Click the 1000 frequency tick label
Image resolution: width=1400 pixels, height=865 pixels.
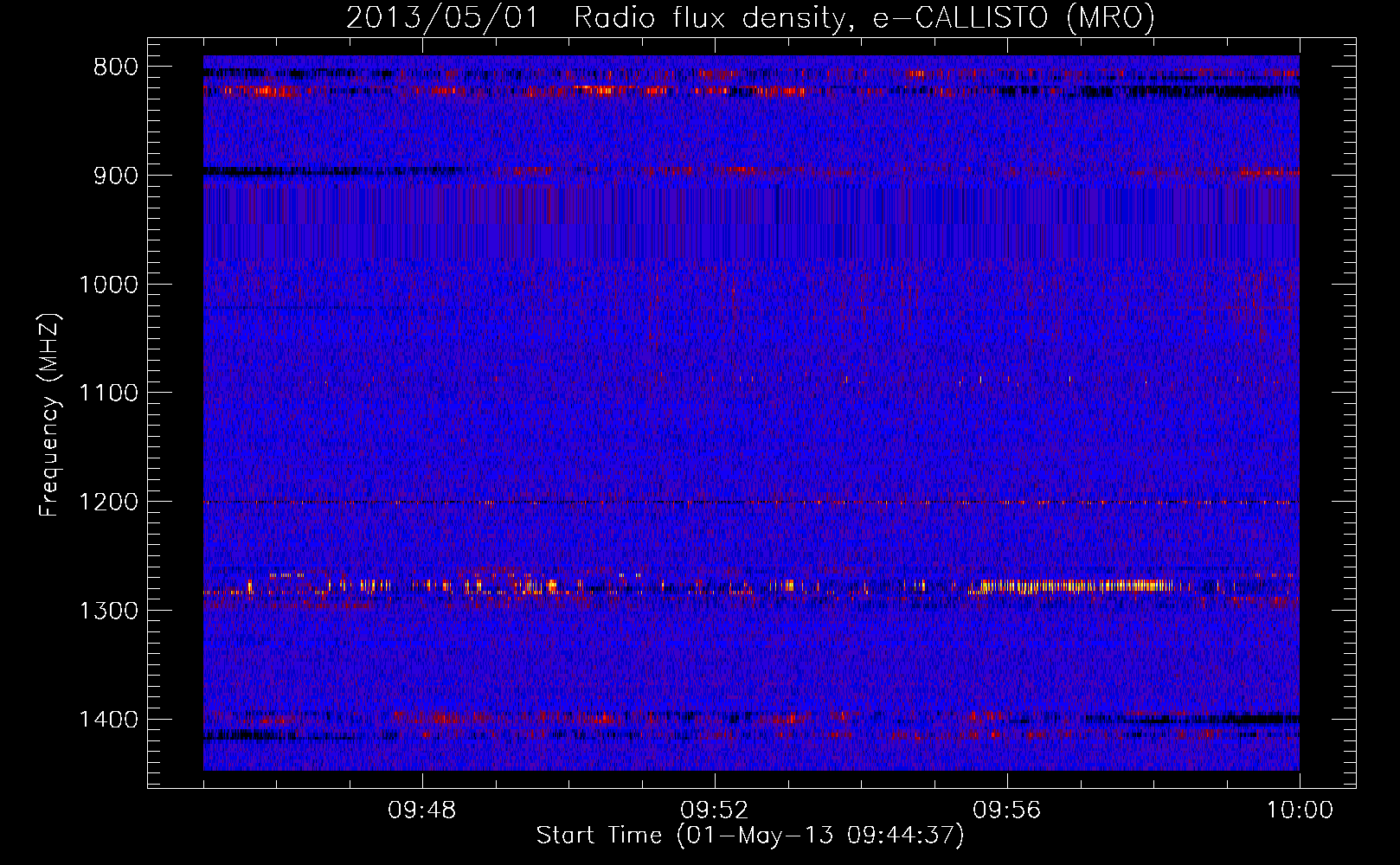click(109, 285)
